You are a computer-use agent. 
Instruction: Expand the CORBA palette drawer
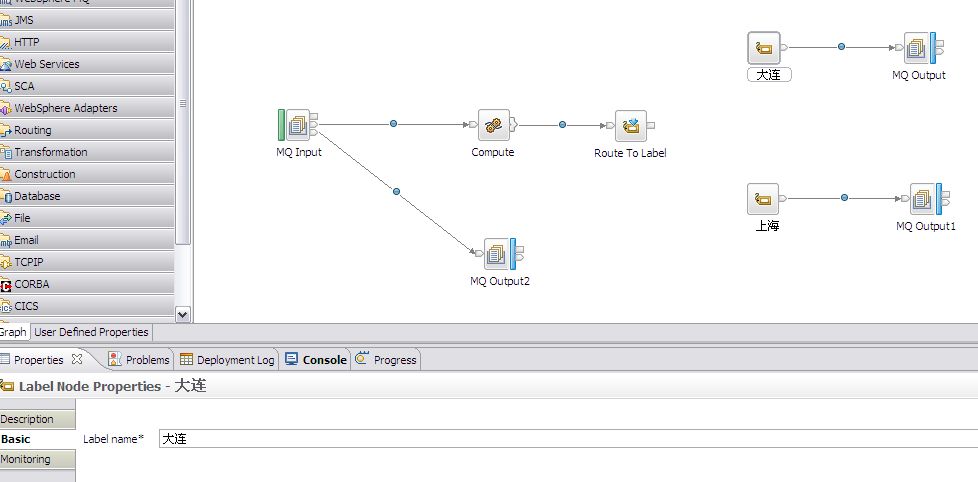click(87, 284)
